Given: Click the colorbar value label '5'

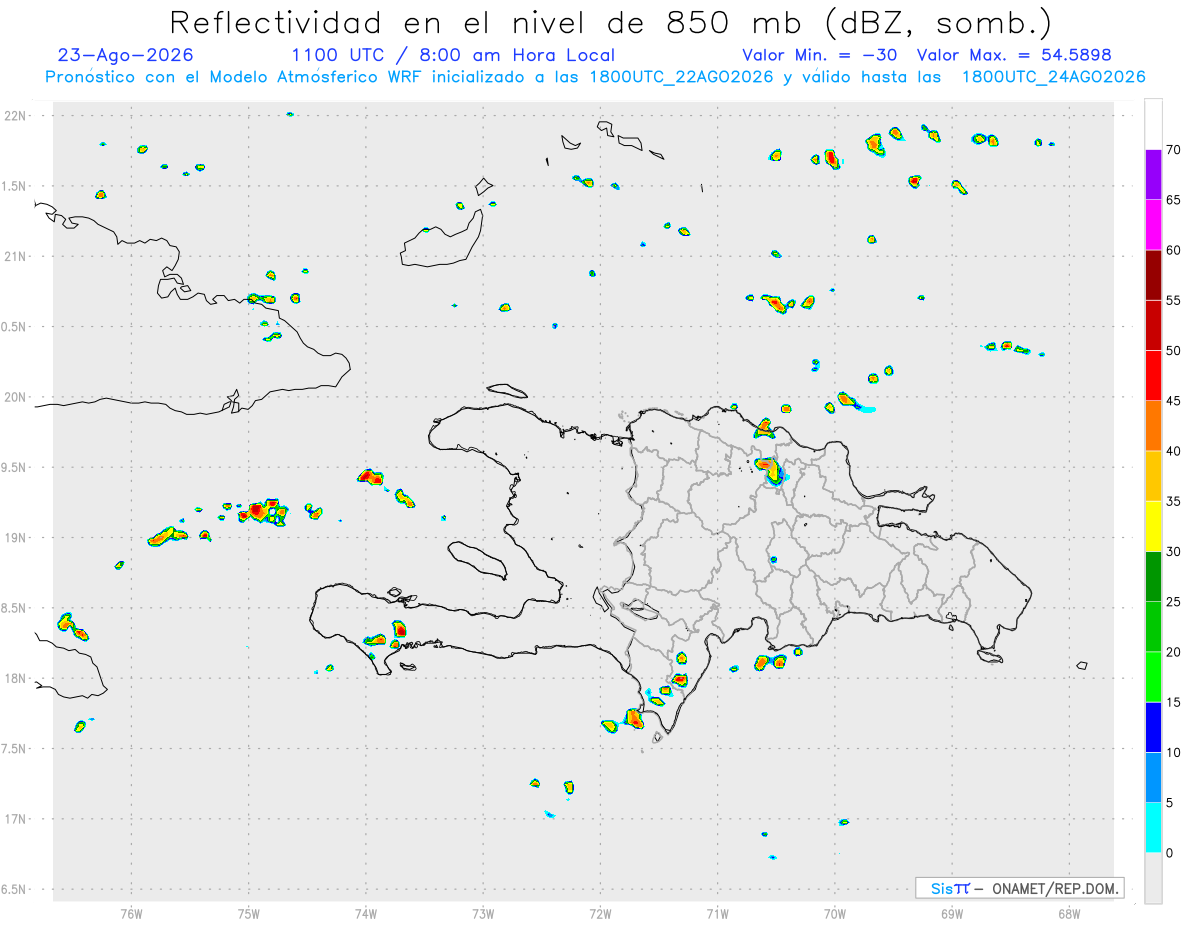Looking at the screenshot, I should 1169,803.
